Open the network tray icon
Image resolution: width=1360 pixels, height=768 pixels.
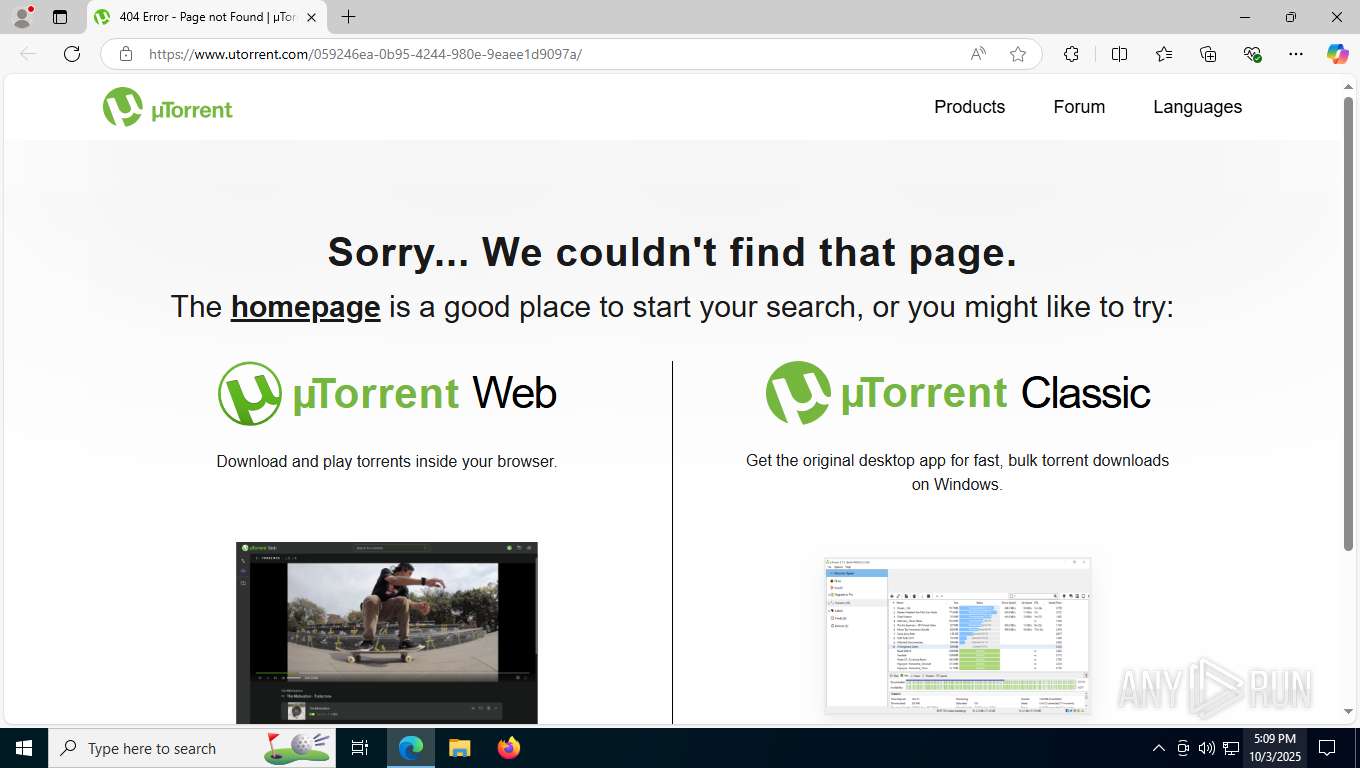[1231, 748]
